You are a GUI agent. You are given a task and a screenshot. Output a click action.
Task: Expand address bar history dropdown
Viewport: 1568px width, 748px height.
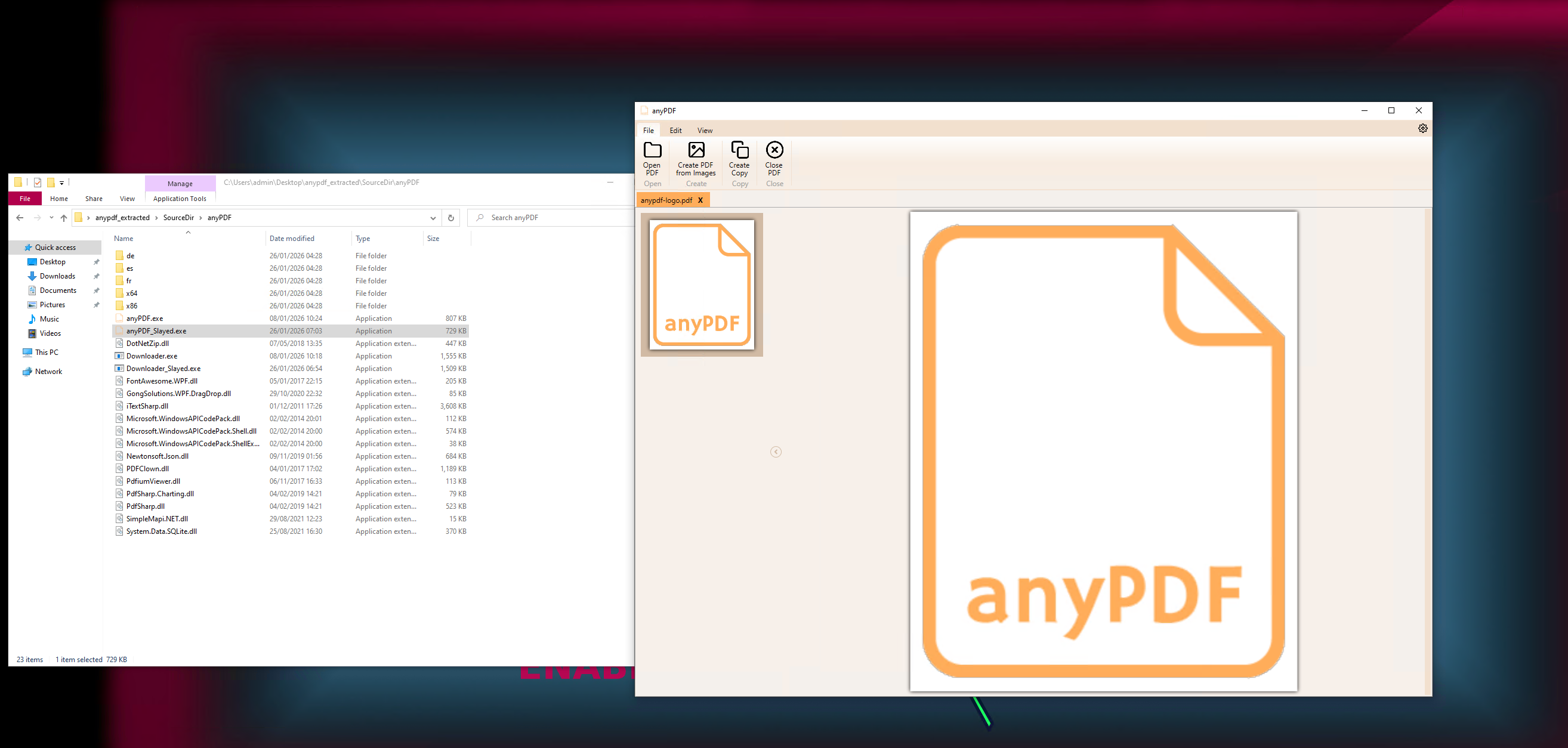433,218
